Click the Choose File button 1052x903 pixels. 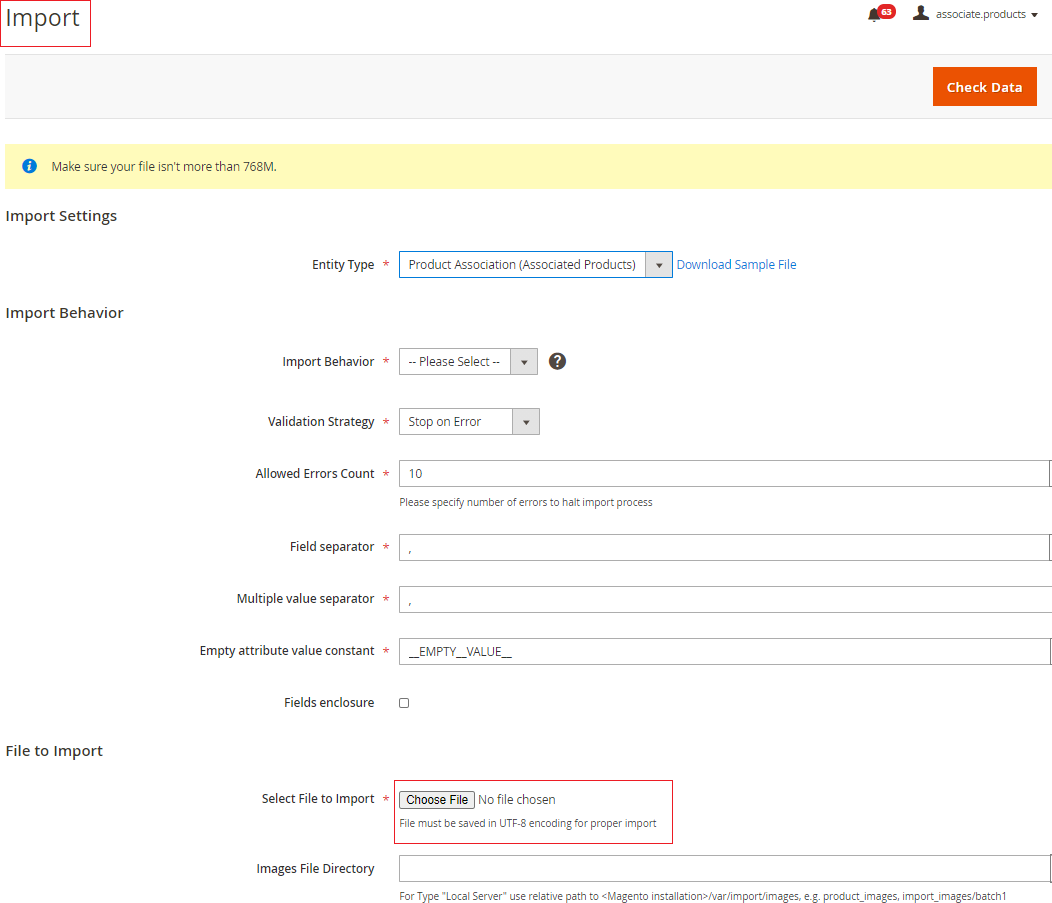coord(437,800)
